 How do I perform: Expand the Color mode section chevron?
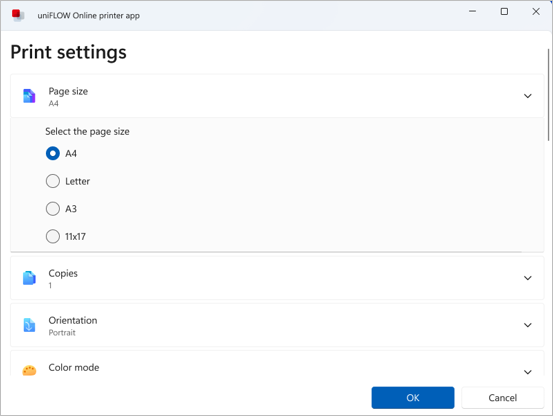point(528,372)
